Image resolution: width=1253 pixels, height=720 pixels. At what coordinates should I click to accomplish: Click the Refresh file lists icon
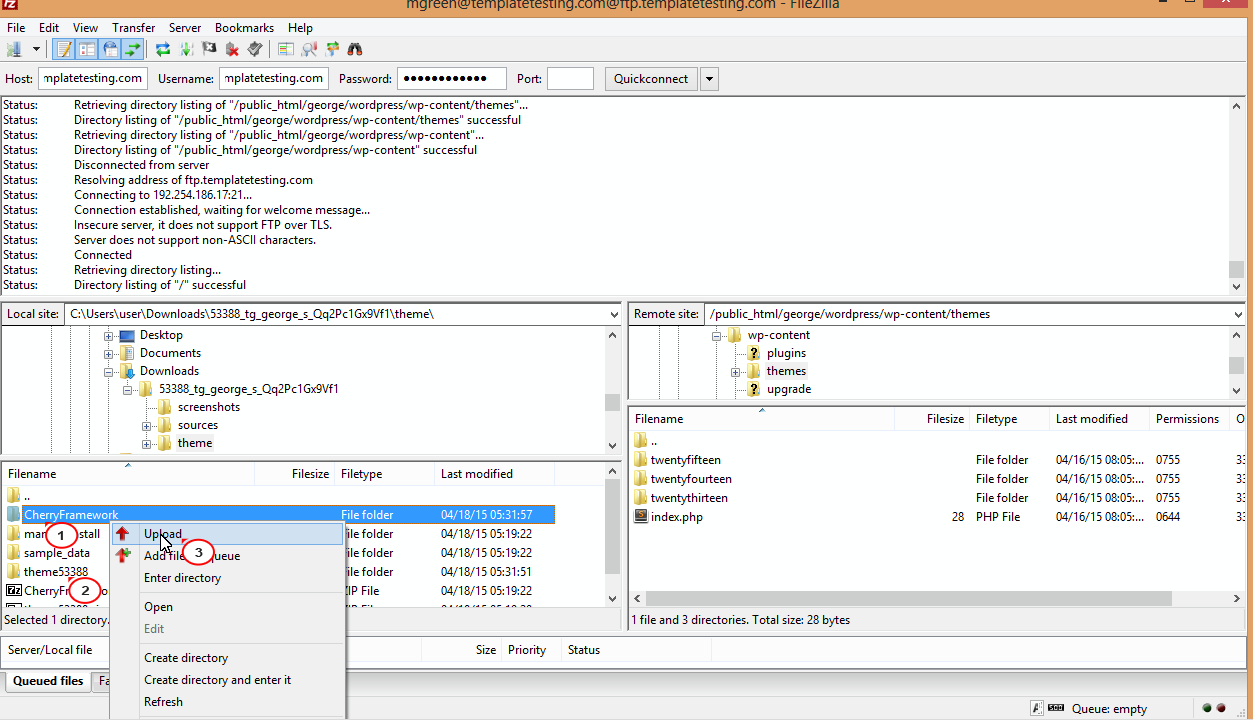[x=162, y=49]
